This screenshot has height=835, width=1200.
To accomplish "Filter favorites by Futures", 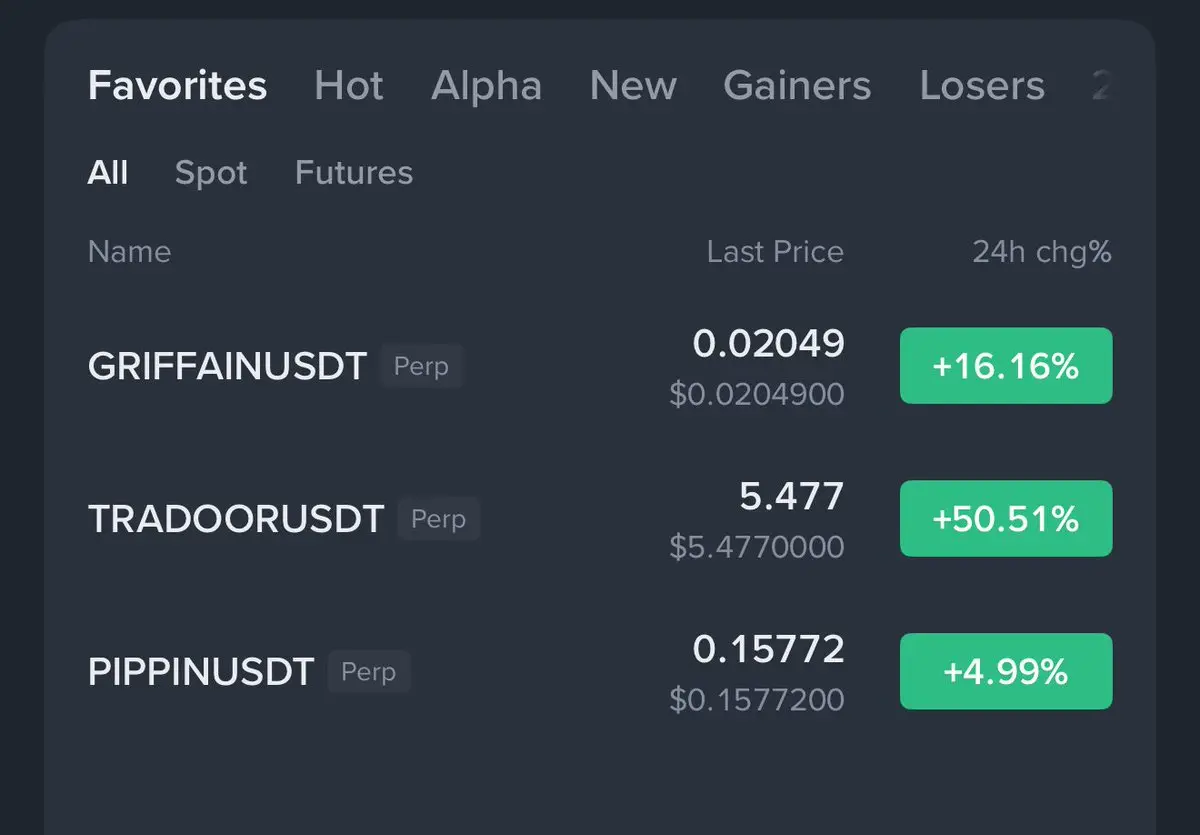I will point(354,173).
